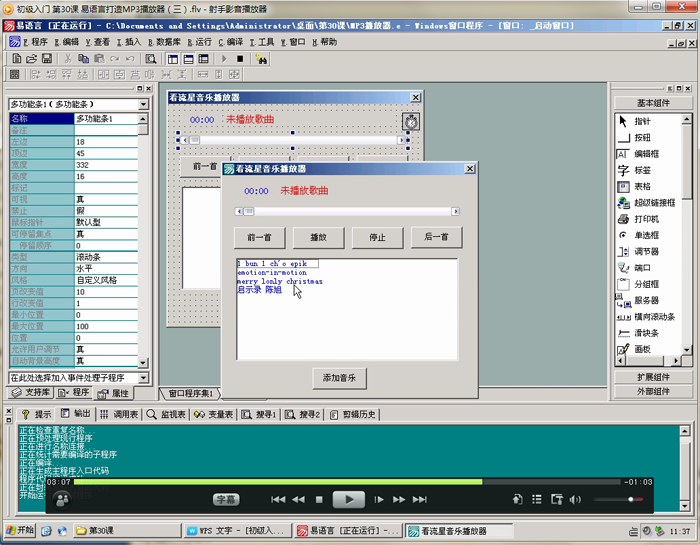
Task: Click the Run triangle toolbar icon
Action: 224,59
